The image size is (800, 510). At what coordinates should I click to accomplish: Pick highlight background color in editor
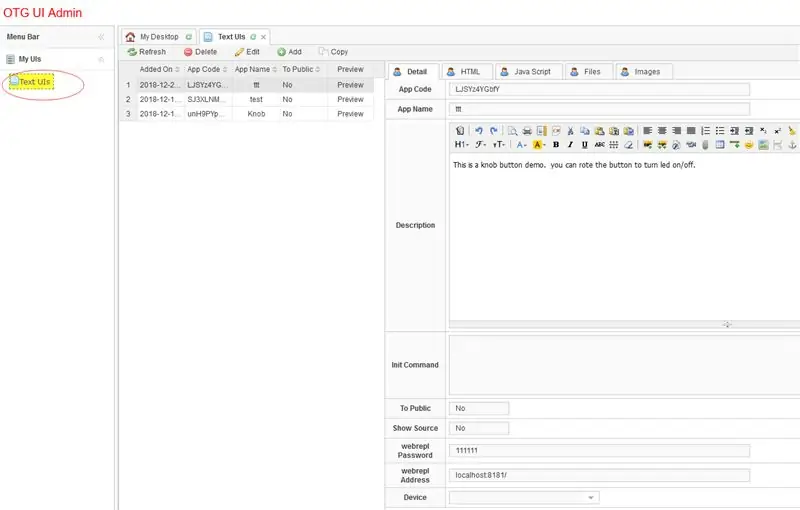[x=539, y=145]
